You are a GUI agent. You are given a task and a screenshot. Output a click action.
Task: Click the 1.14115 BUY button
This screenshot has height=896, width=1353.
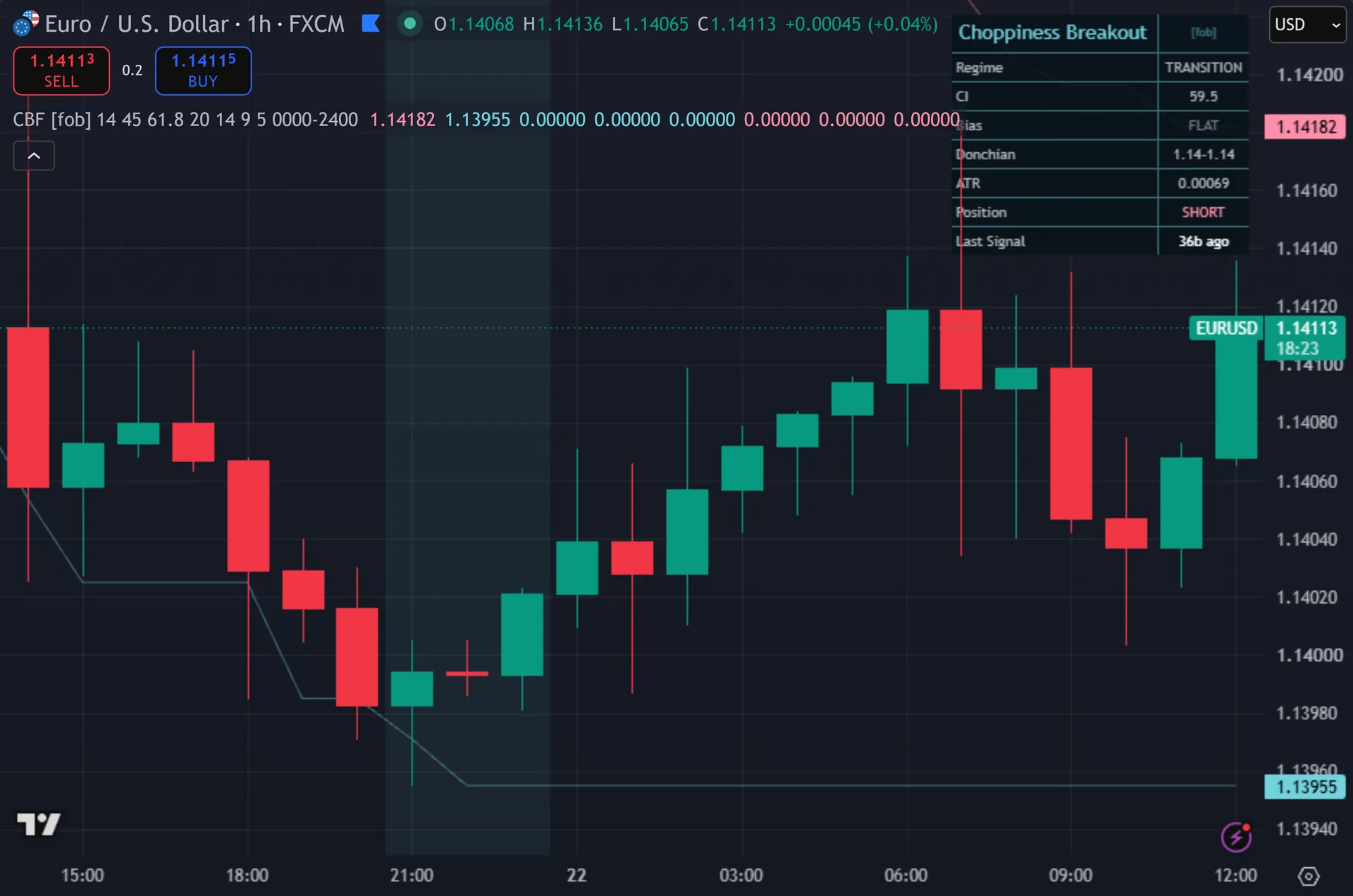203,70
